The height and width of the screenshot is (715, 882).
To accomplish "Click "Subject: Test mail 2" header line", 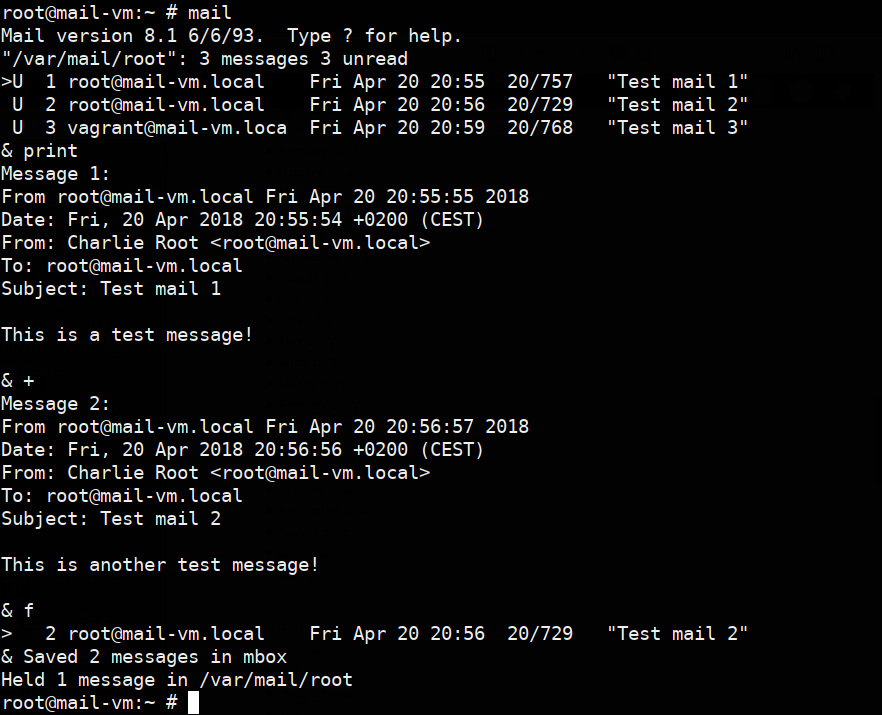I will pos(111,519).
